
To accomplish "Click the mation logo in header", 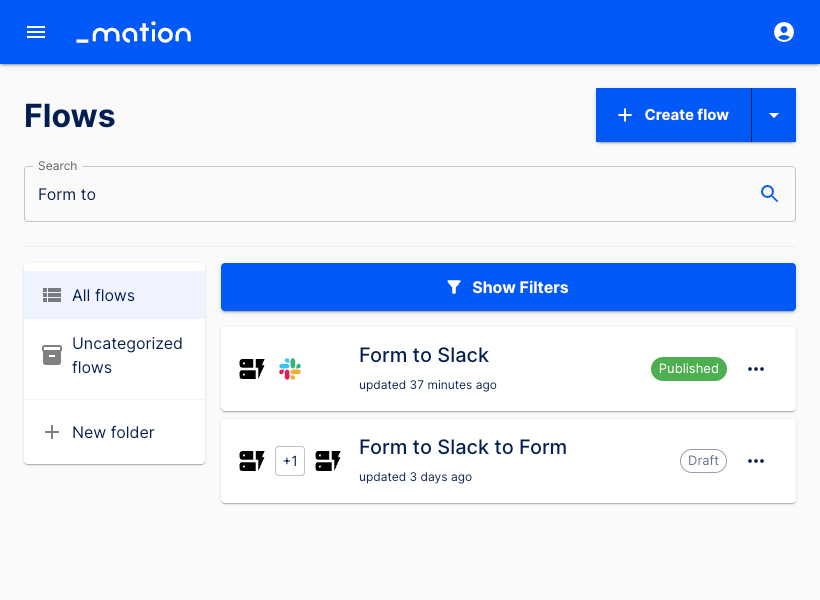I will pos(134,33).
